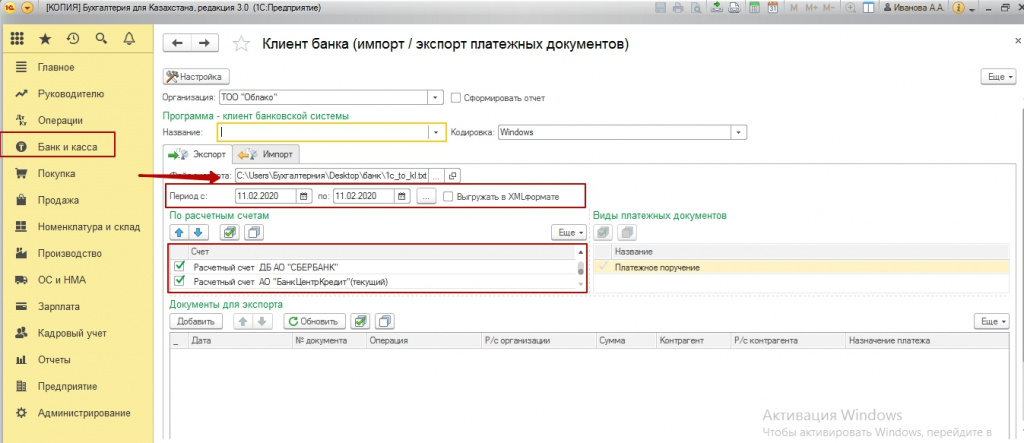This screenshot has width=1024, height=443.
Task: Click user name Иванова А.А.
Action: 914,8
